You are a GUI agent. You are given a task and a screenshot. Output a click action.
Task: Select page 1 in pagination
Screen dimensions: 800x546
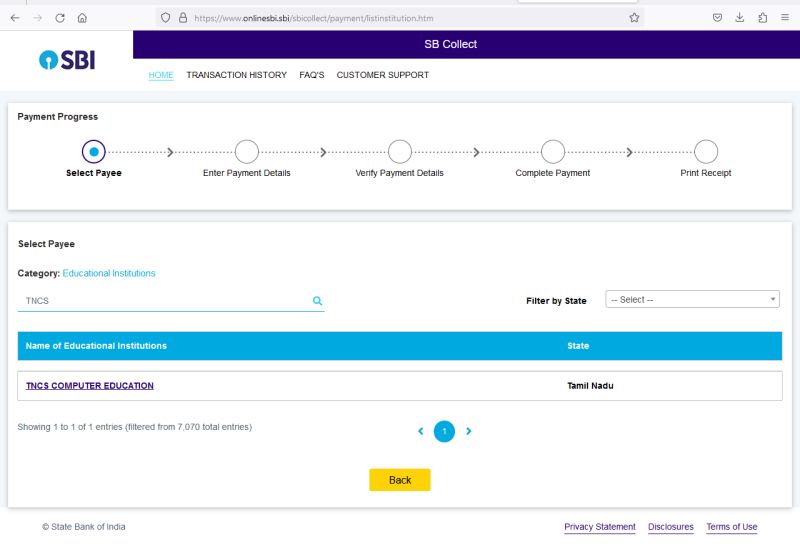pyautogui.click(x=444, y=431)
